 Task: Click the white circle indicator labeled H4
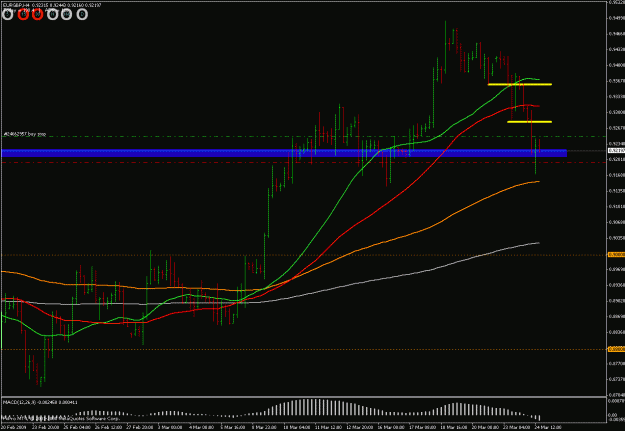(x=67, y=15)
